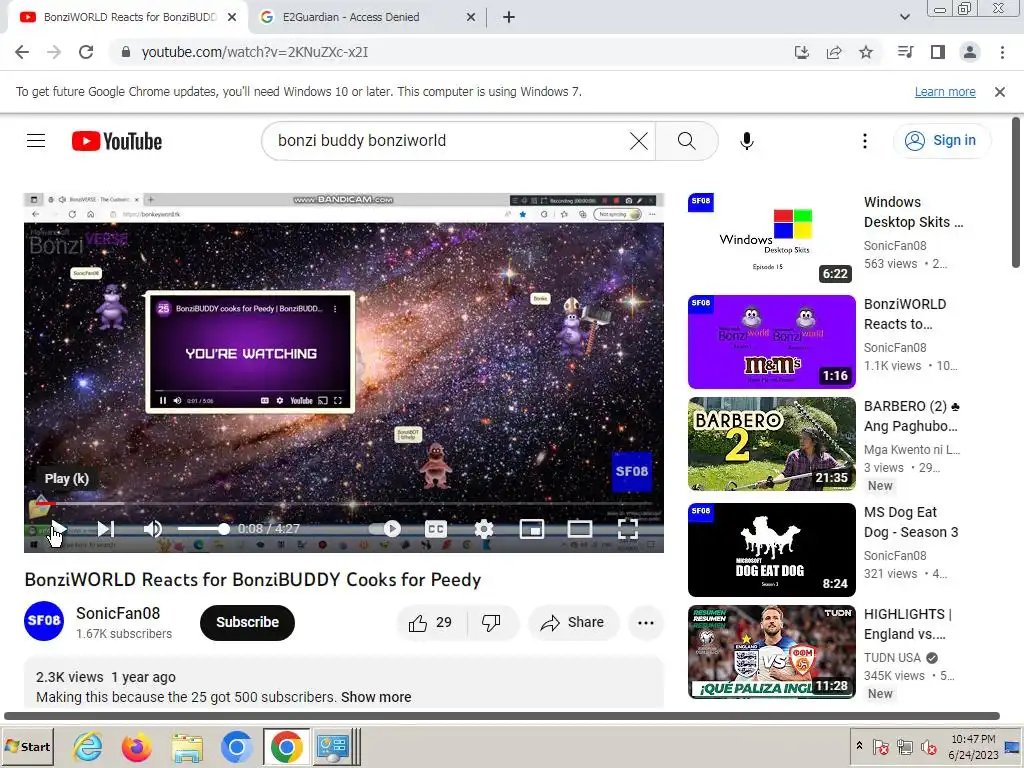Mute the video with speaker icon

[x=153, y=529]
